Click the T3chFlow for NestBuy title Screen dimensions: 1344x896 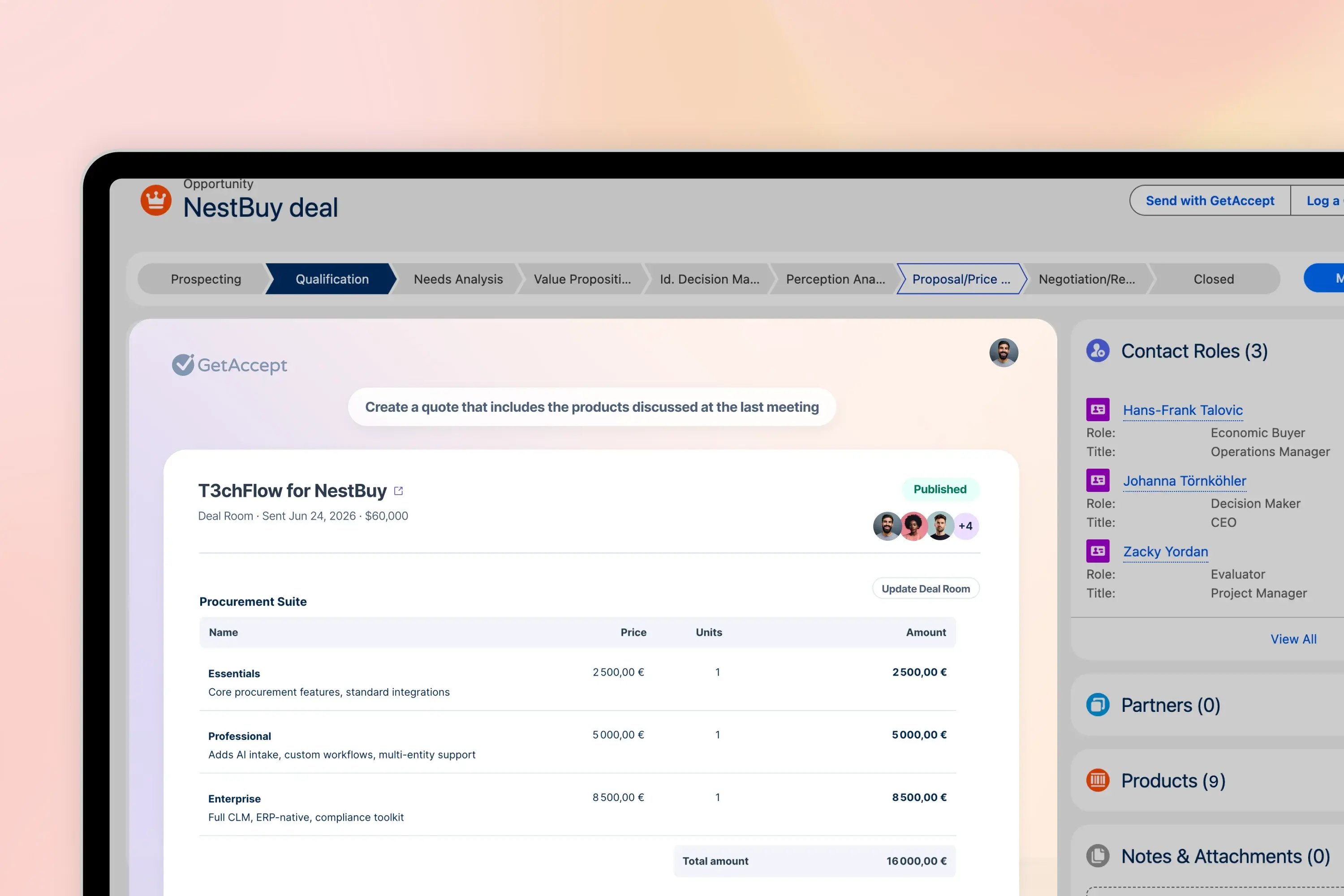tap(293, 491)
